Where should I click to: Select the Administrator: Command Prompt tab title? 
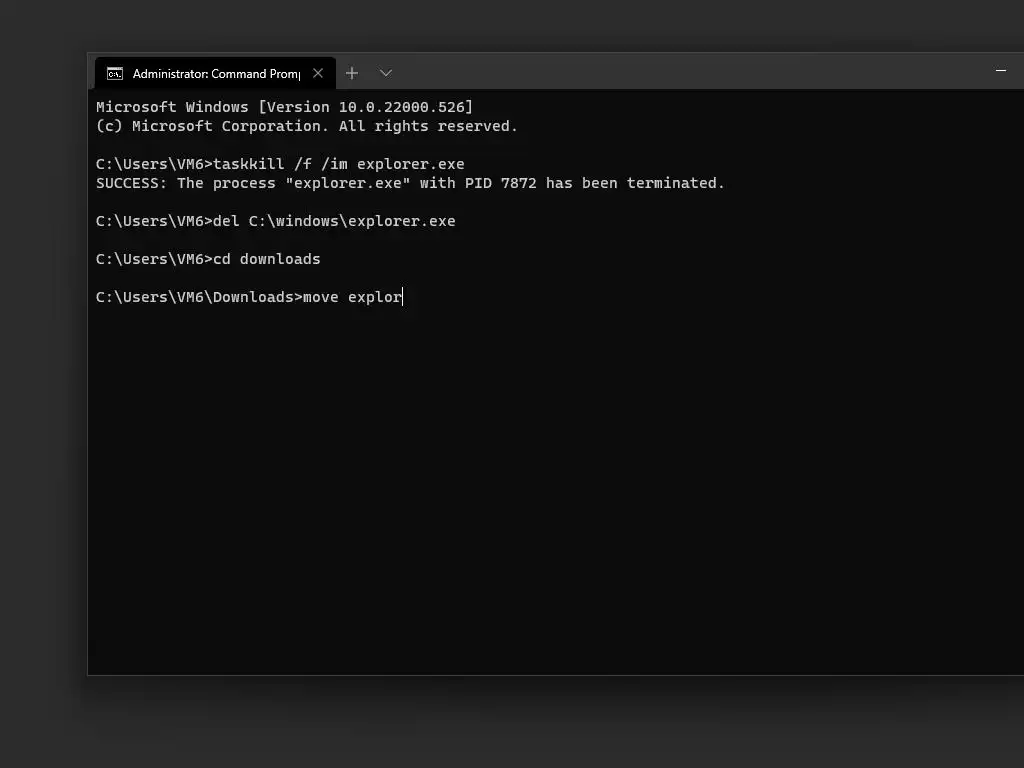coord(215,73)
